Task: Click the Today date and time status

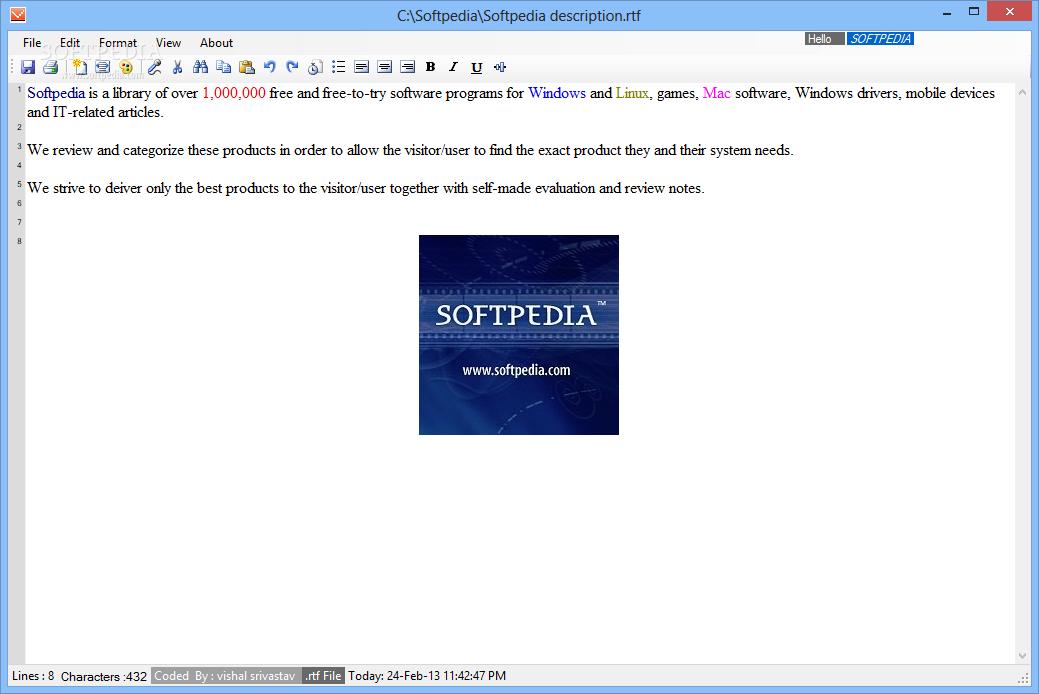Action: [427, 676]
